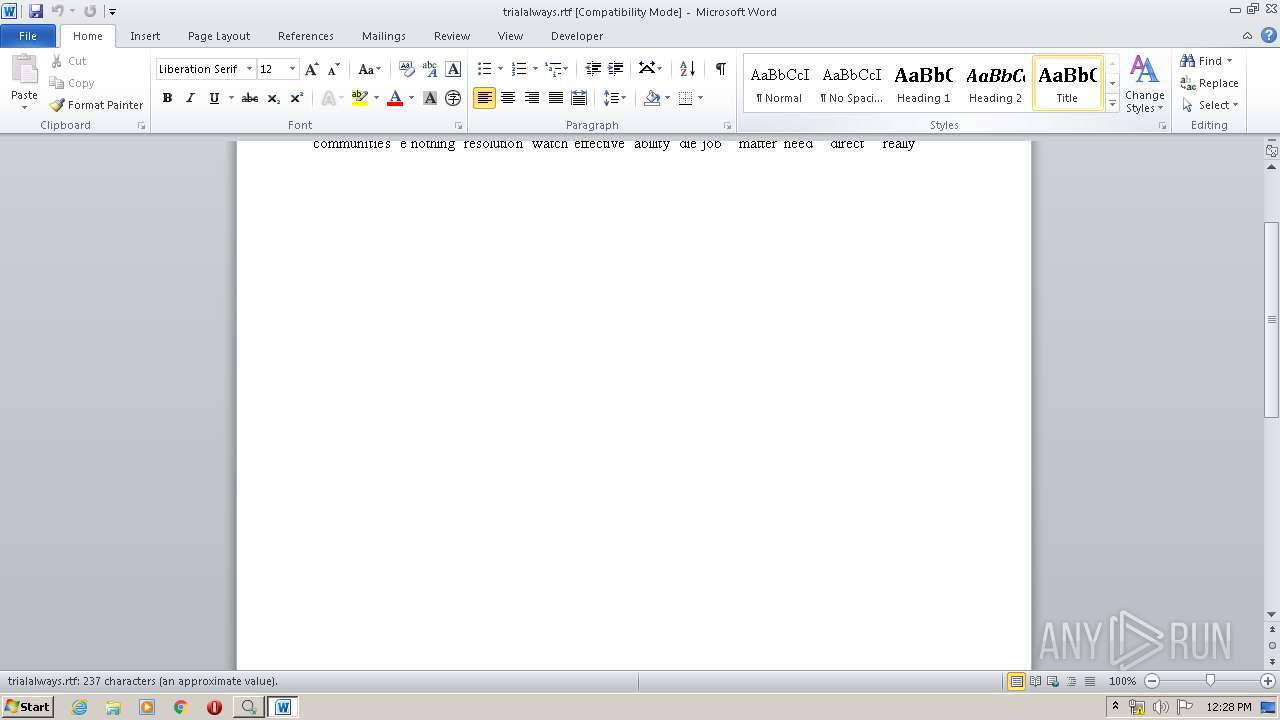This screenshot has height=720, width=1280.
Task: Toggle Underline formatting
Action: pyautogui.click(x=214, y=98)
